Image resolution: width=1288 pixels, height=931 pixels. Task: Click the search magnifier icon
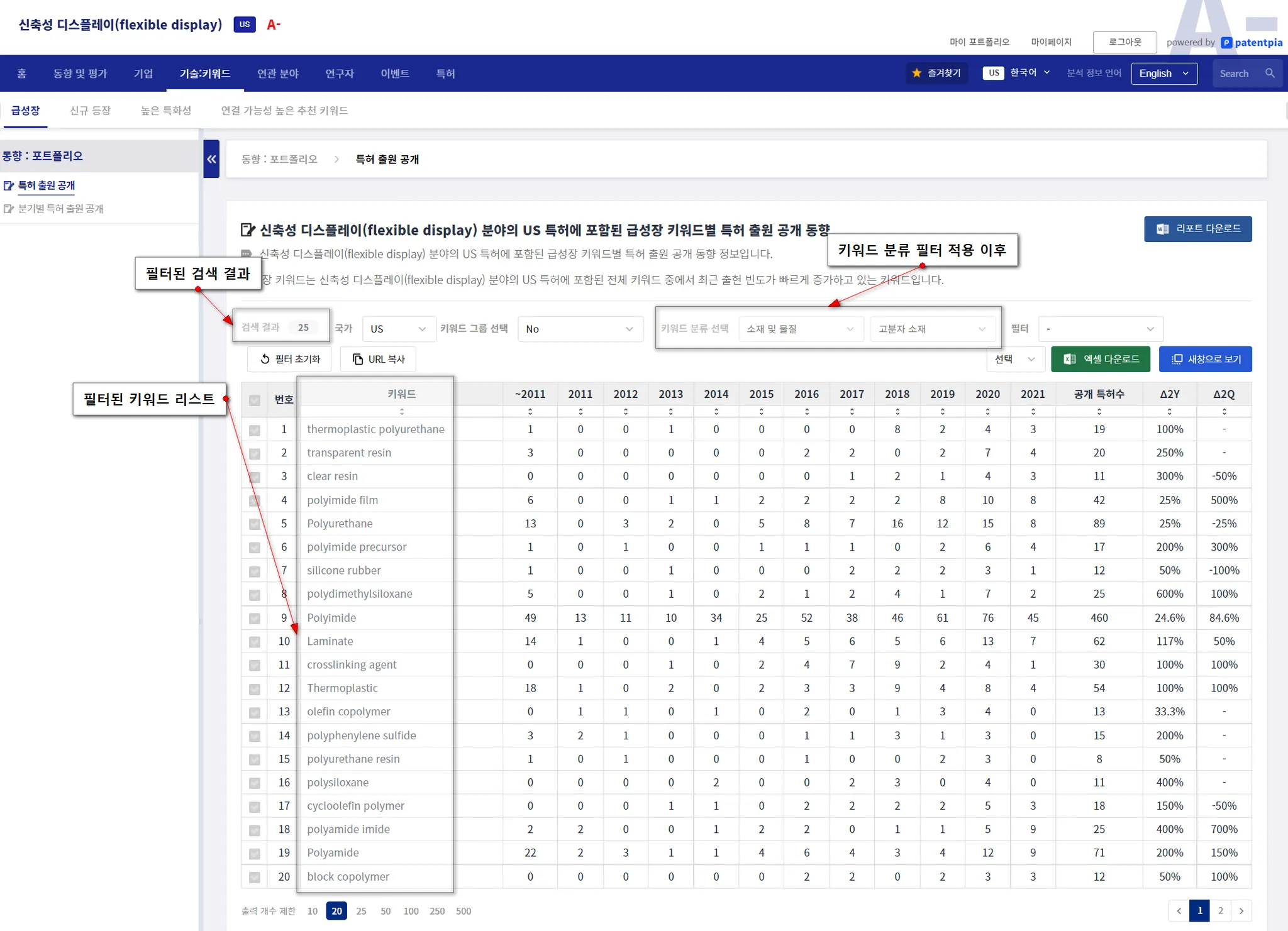pyautogui.click(x=1270, y=74)
